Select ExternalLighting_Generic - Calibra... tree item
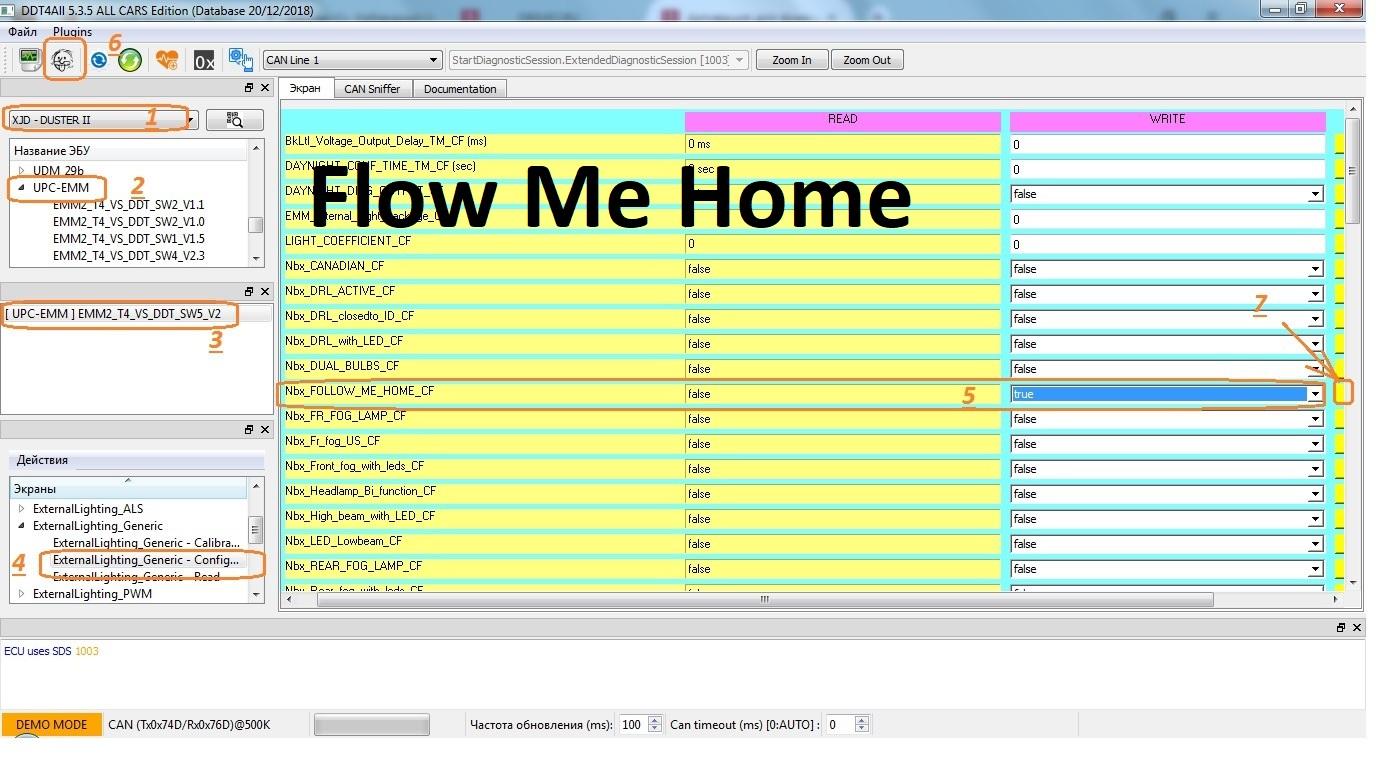 point(146,543)
